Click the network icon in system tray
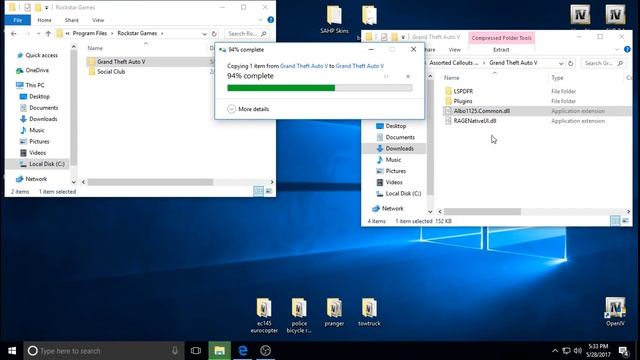The image size is (640, 360). click(567, 351)
